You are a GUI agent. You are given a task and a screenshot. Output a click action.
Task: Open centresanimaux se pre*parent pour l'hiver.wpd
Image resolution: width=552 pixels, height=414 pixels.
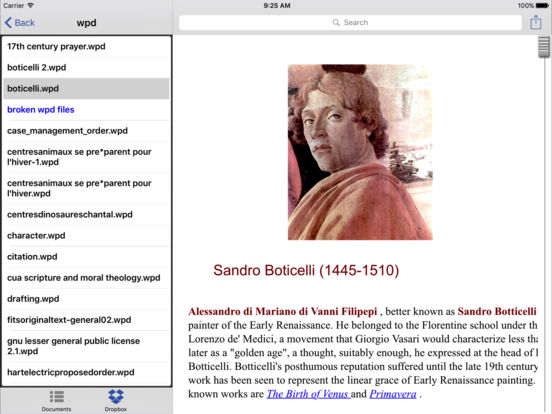click(x=86, y=188)
